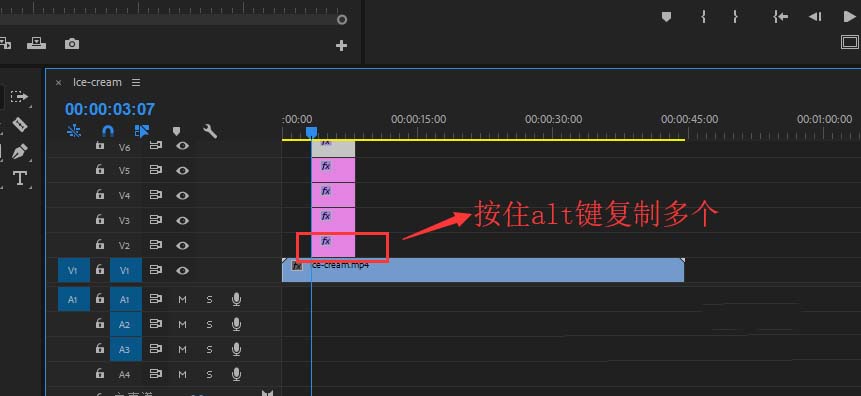861x396 pixels.
Task: Toggle sync lock on track V5
Action: click(156, 170)
